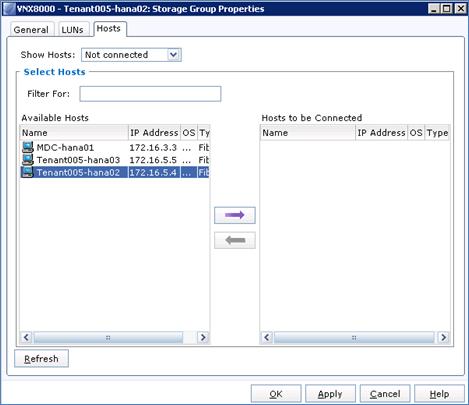Click the Cancel button

385,394
